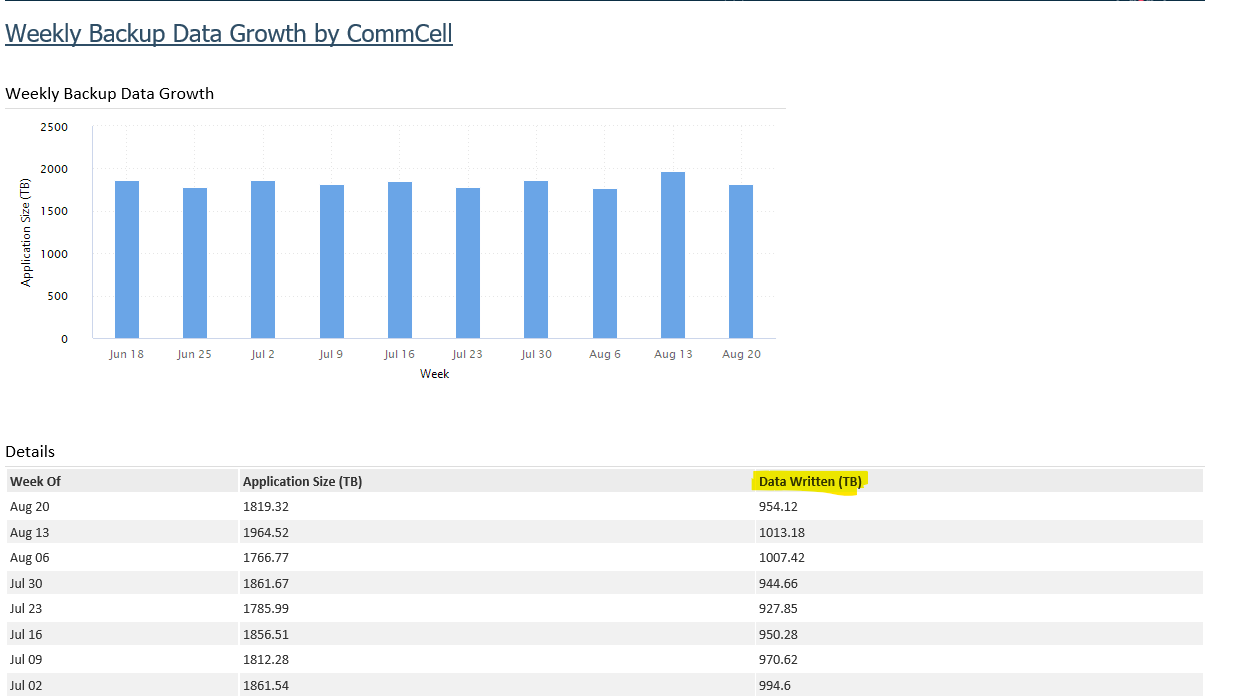Click the Application Size (TB) y-axis title
Viewport: 1245px width, 699px height.
pyautogui.click(x=26, y=232)
